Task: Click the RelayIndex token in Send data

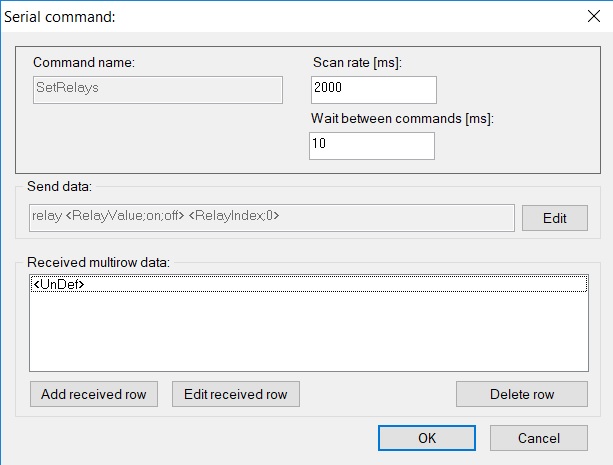Action: tap(234, 215)
